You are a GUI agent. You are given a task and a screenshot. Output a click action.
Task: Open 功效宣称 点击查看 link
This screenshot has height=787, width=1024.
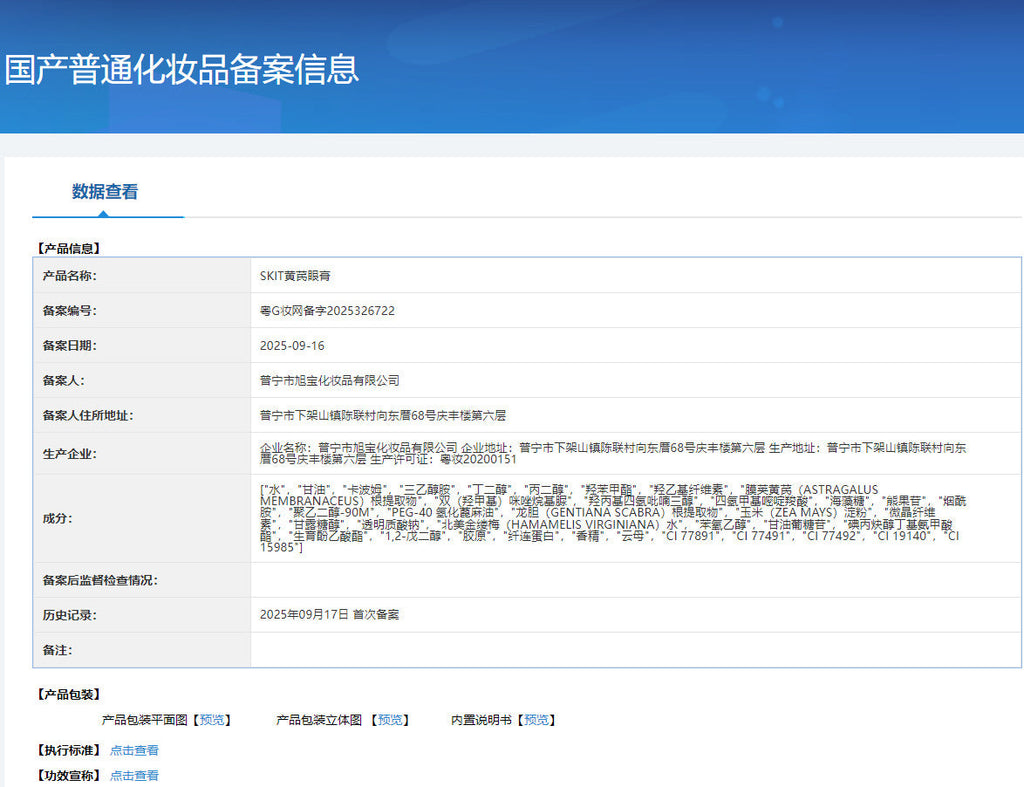click(134, 775)
